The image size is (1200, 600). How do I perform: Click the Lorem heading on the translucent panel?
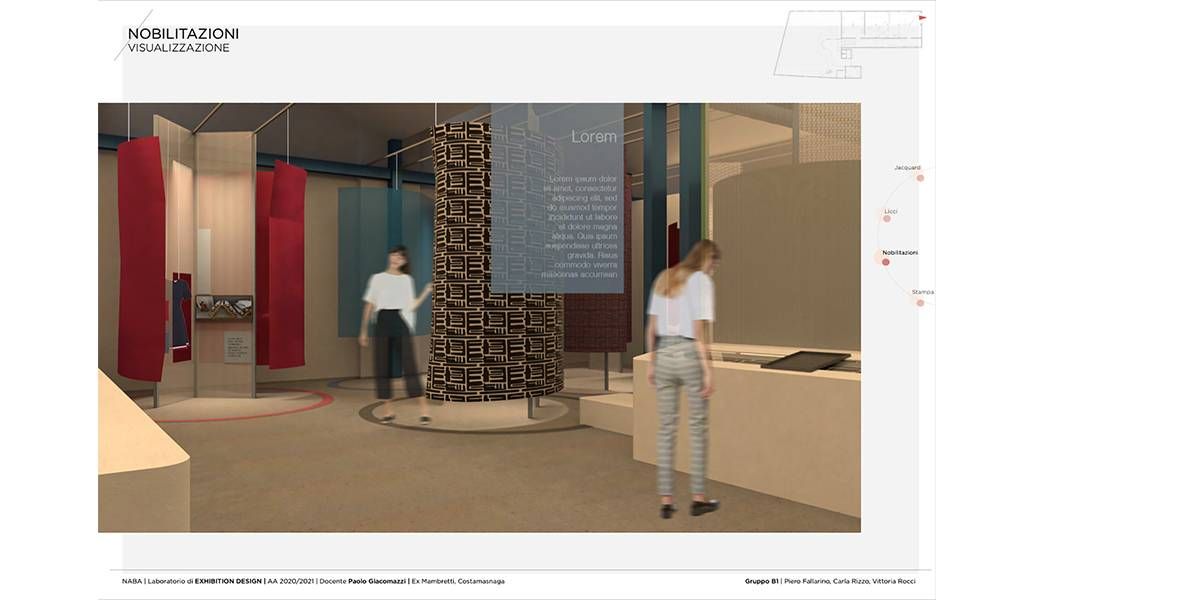(x=593, y=136)
